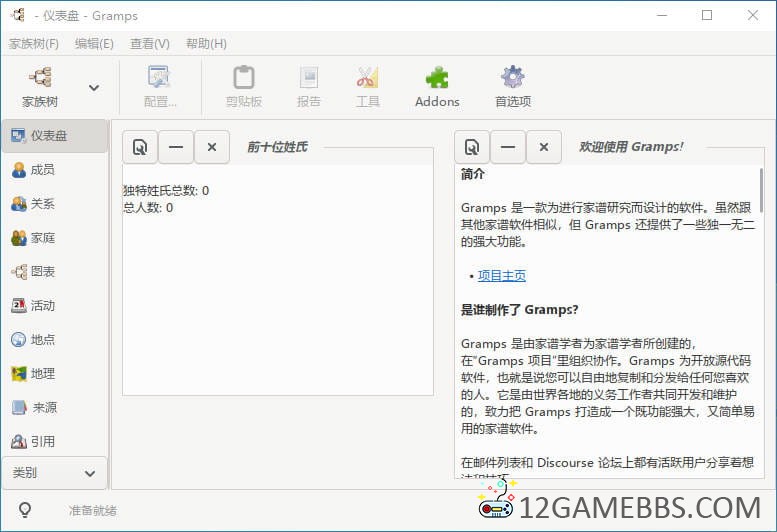Collapse the 欢迎使用 Gramps! gramplet
Viewport: 777px width, 532px height.
pos(508,147)
